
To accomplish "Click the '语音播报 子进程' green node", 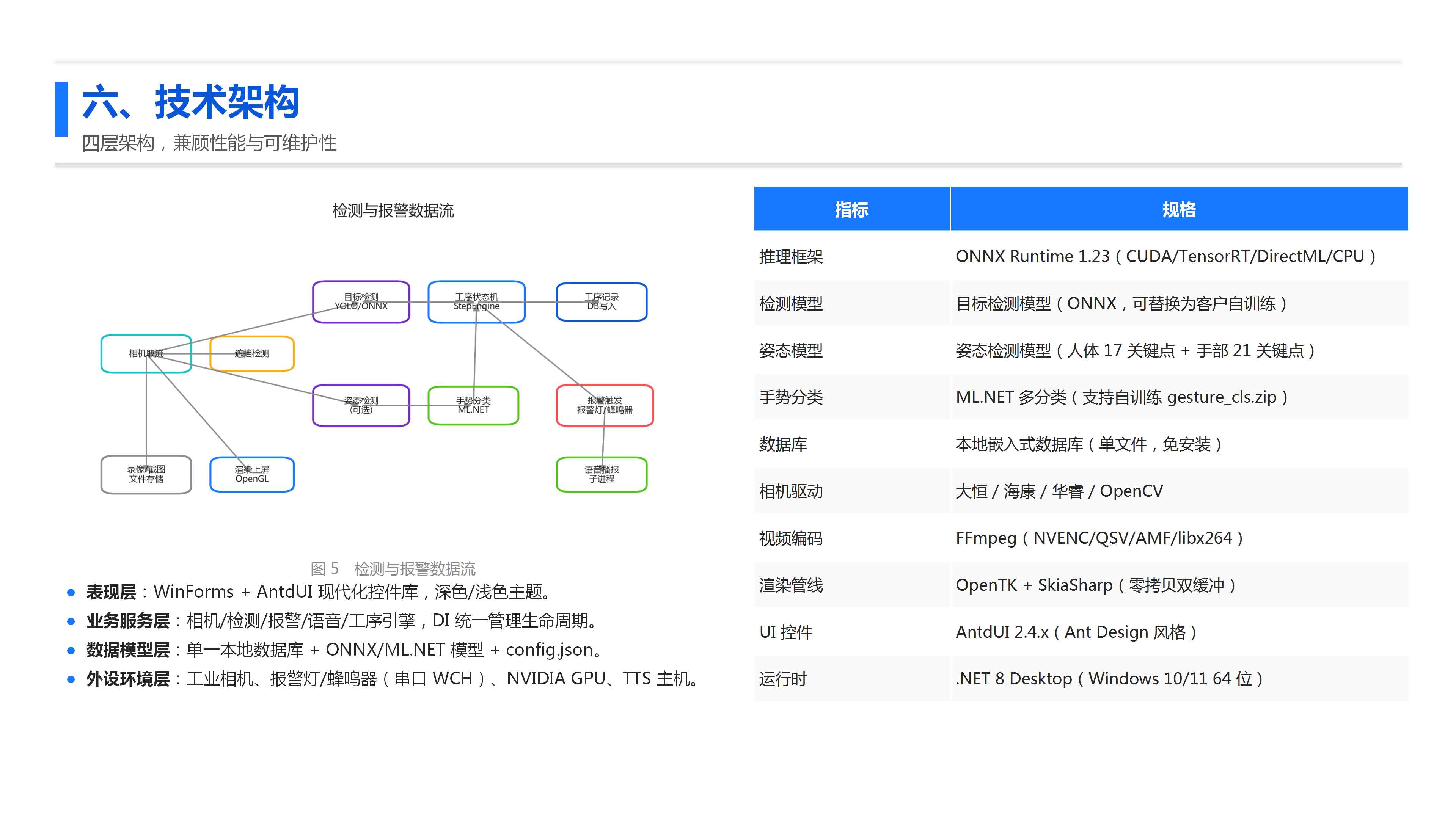I will 602,475.
